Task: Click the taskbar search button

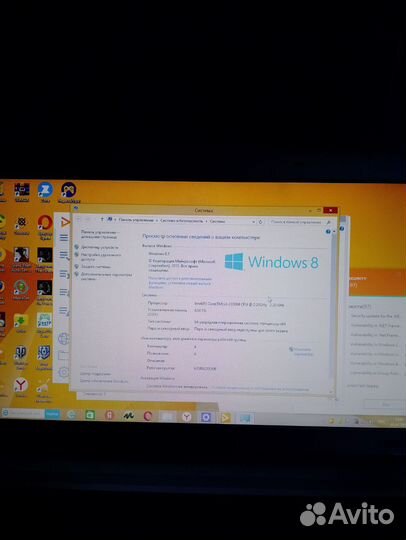Action: (x=52, y=414)
